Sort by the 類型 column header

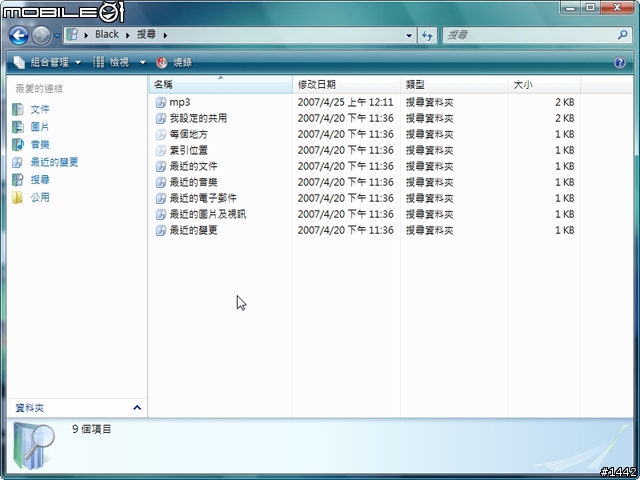click(454, 85)
